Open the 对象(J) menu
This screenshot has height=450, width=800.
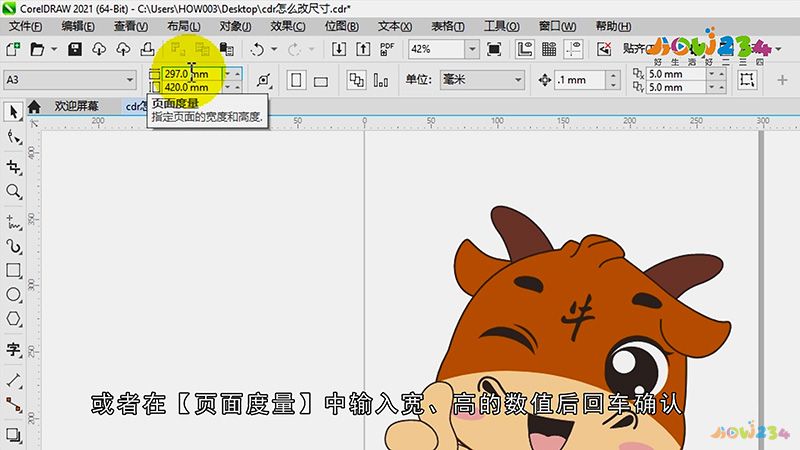coord(235,27)
